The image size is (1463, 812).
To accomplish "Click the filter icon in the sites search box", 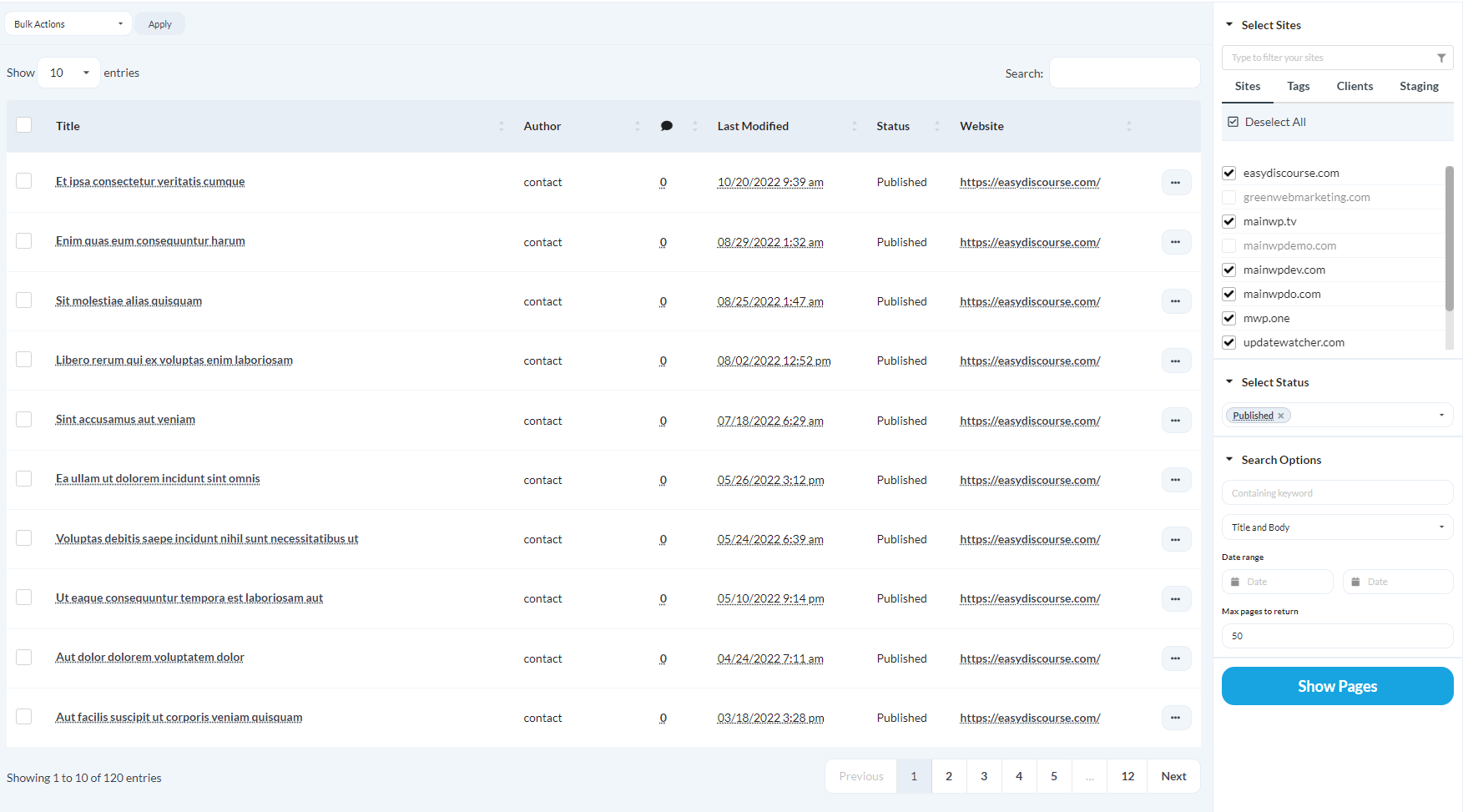I will (1441, 57).
